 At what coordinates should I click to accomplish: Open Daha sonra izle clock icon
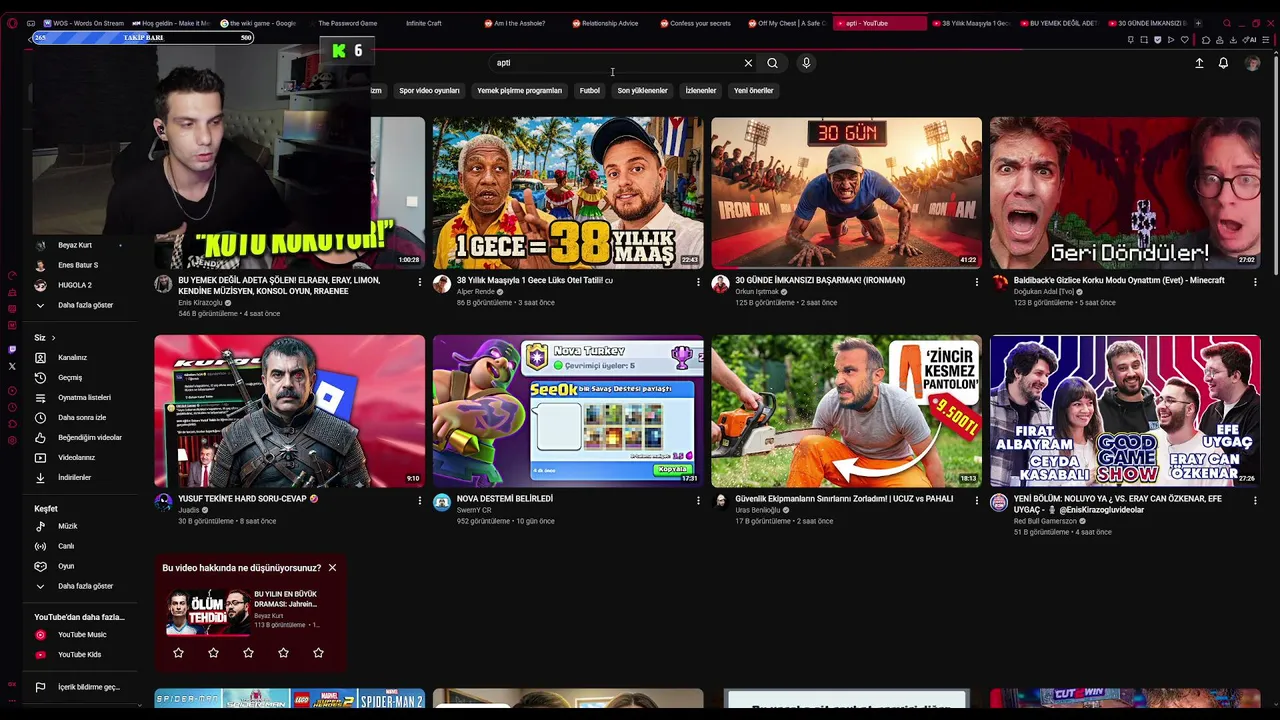click(x=40, y=417)
